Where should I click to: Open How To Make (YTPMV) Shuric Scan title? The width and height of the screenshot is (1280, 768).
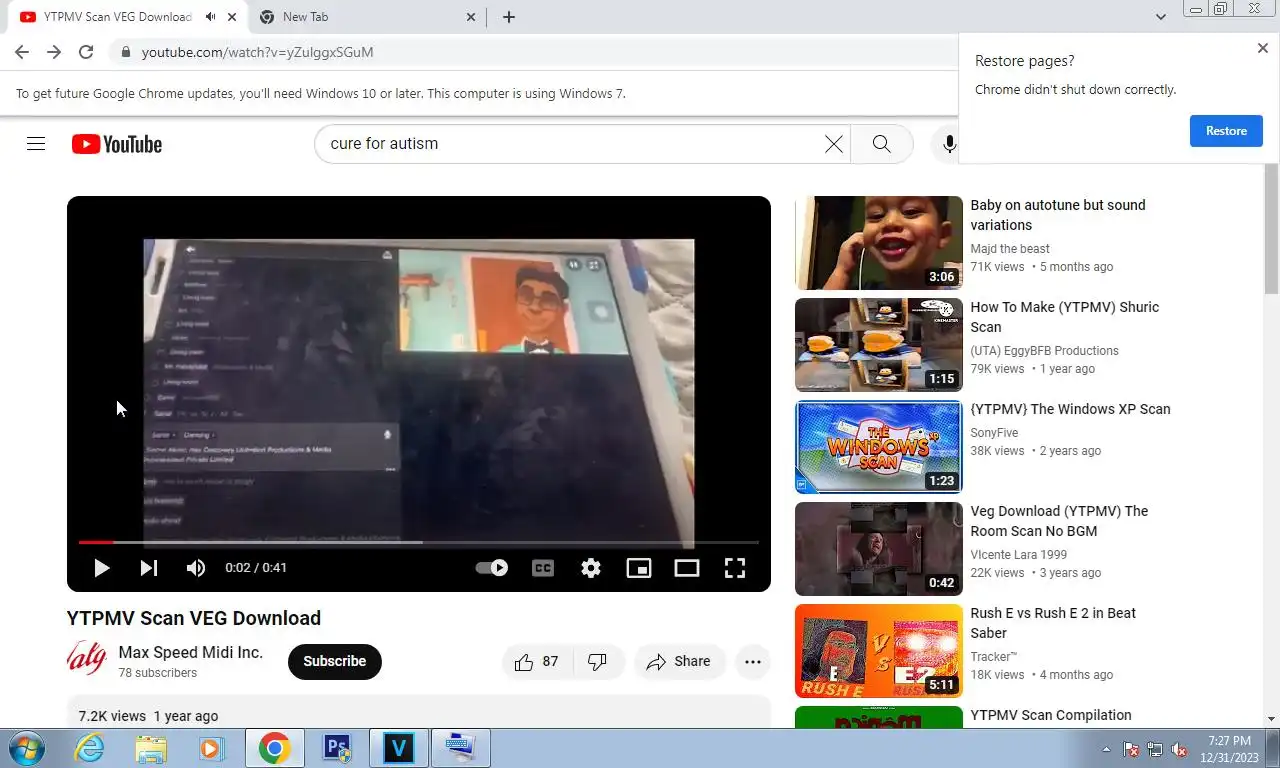[x=1065, y=317]
